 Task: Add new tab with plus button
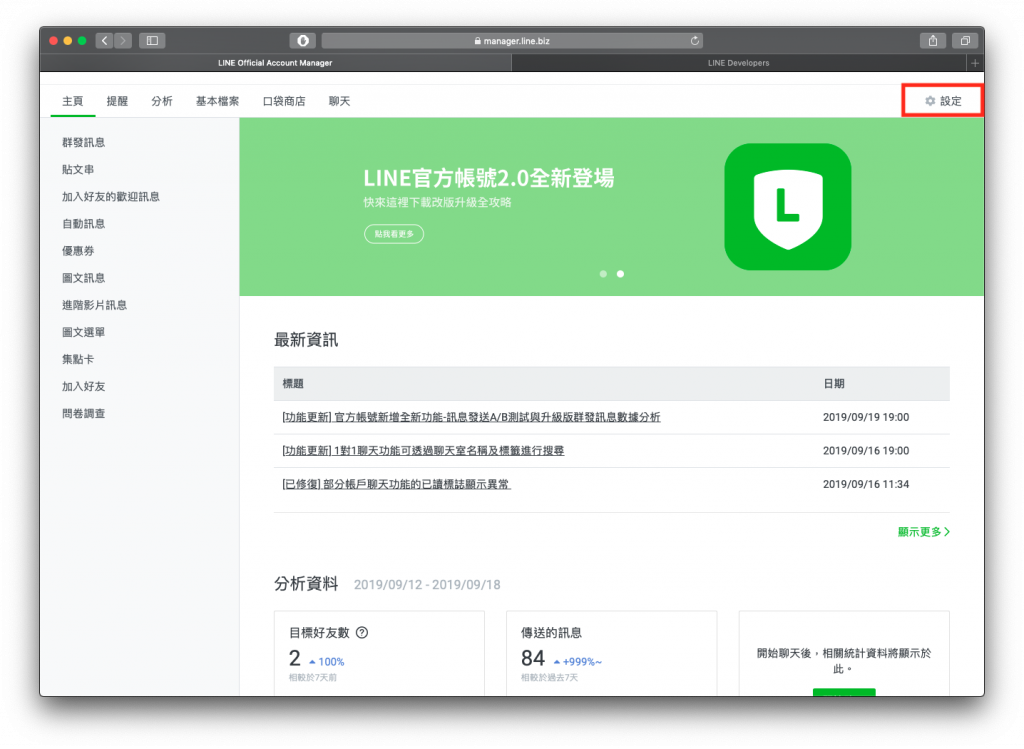click(x=975, y=63)
